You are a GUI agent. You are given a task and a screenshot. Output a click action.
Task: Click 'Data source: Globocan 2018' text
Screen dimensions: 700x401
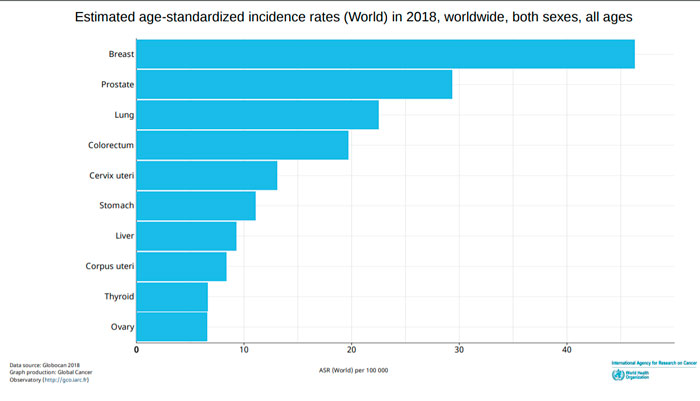tap(45, 365)
